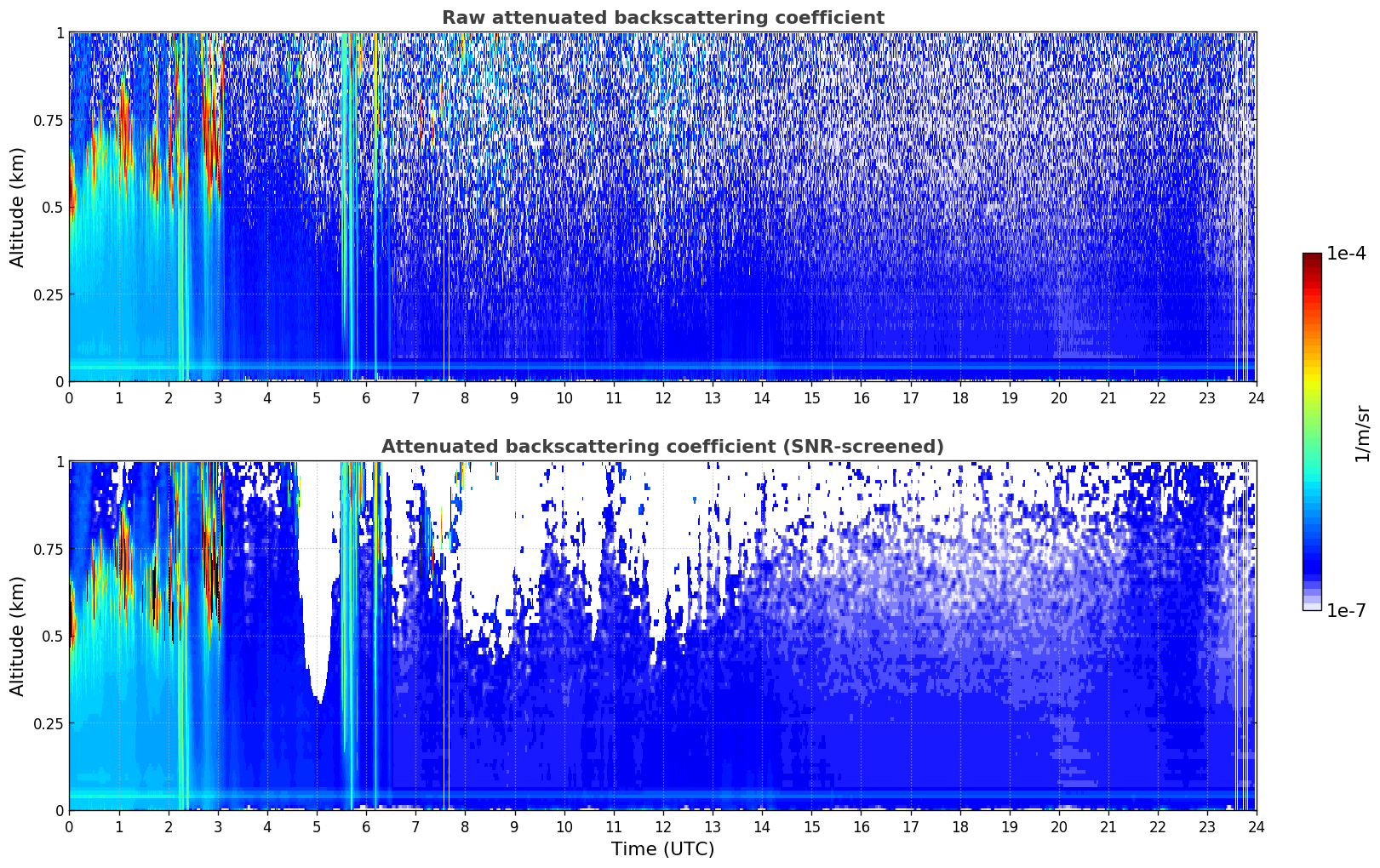Click hour 9 tick label under the raw plot
This screenshot has width=1380, height=868.
(514, 397)
